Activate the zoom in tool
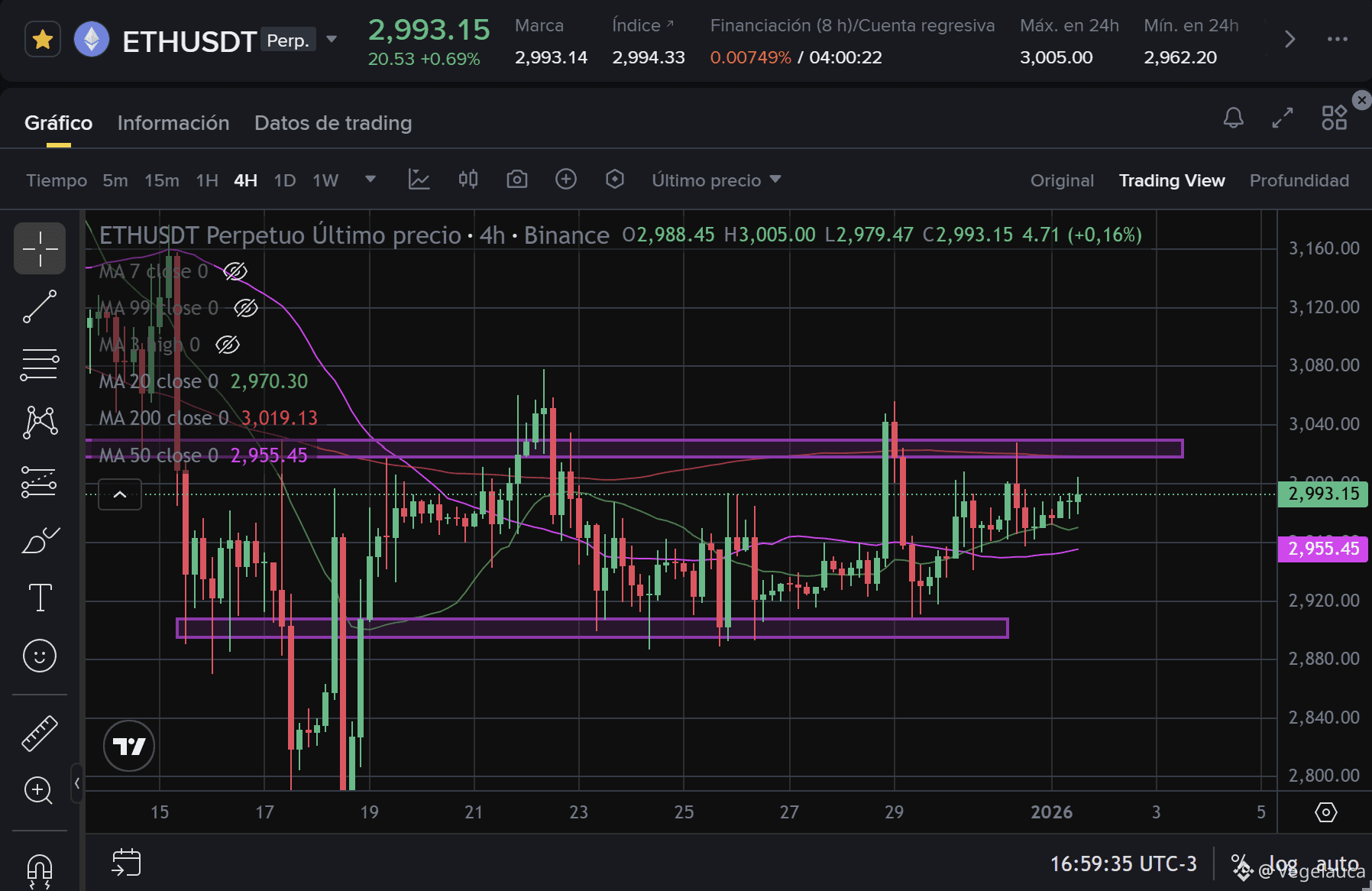Viewport: 1372px width, 891px height. [x=38, y=791]
